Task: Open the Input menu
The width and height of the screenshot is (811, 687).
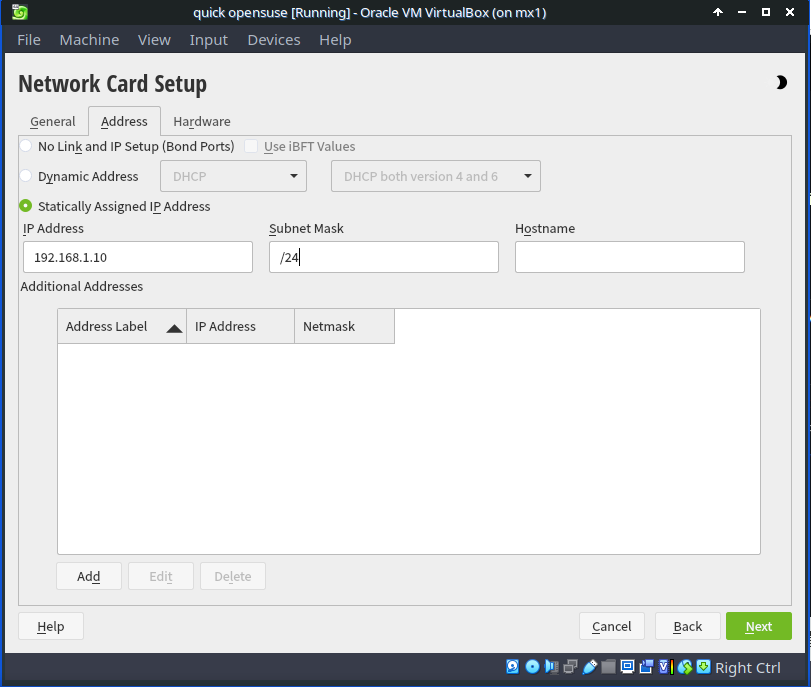Action: click(208, 40)
